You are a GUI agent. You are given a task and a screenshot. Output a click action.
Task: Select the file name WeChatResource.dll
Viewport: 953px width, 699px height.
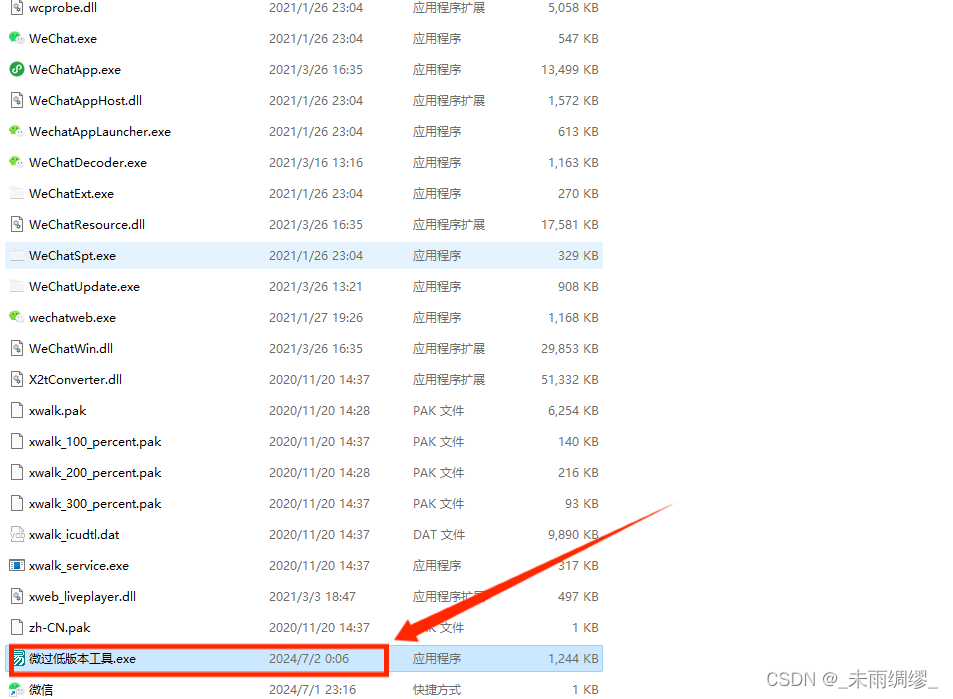[x=87, y=224]
